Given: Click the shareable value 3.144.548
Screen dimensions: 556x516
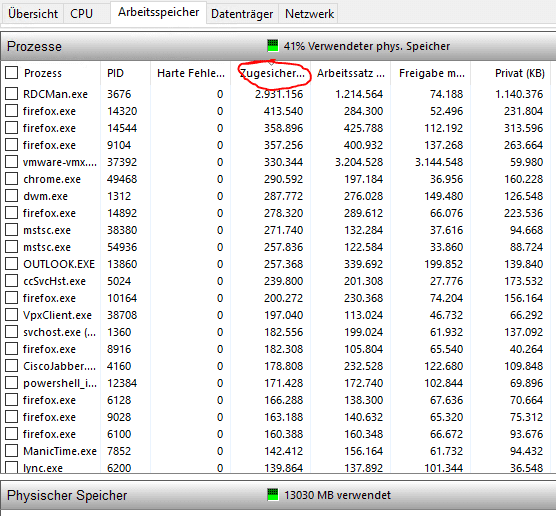Looking at the screenshot, I should click(439, 162).
